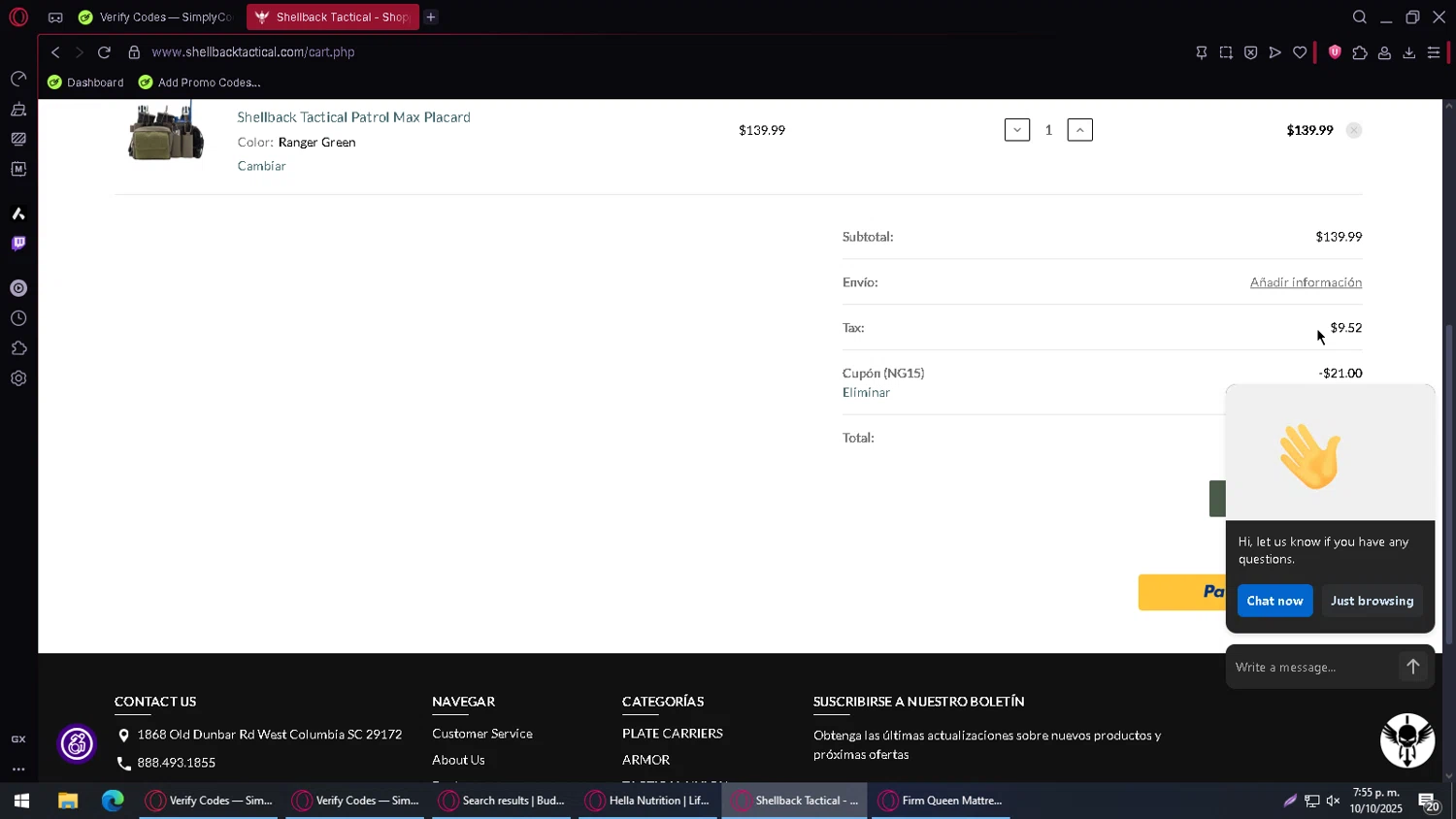This screenshot has width=1456, height=819.
Task: Click the pin icon in address bar
Action: [x=1202, y=52]
